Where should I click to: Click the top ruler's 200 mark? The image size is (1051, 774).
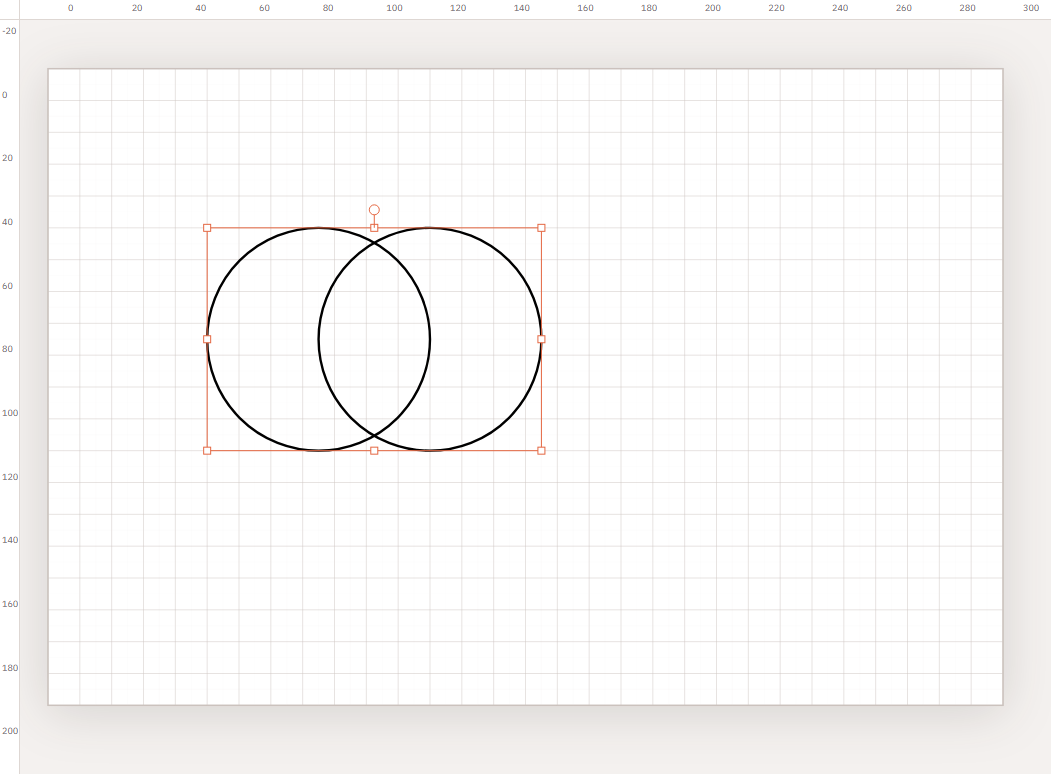(x=713, y=8)
